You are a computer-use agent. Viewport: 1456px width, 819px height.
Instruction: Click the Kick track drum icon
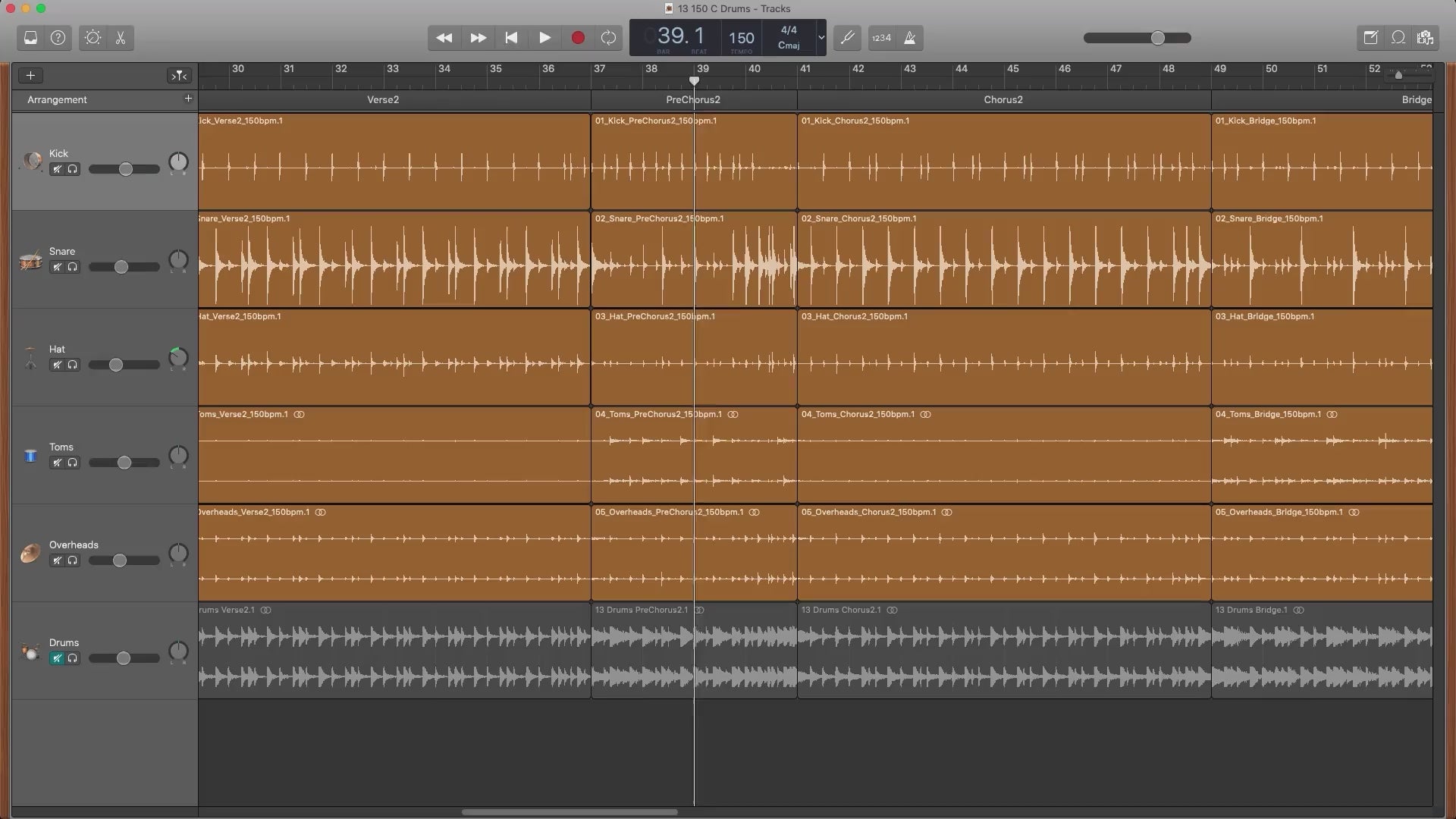pyautogui.click(x=31, y=161)
